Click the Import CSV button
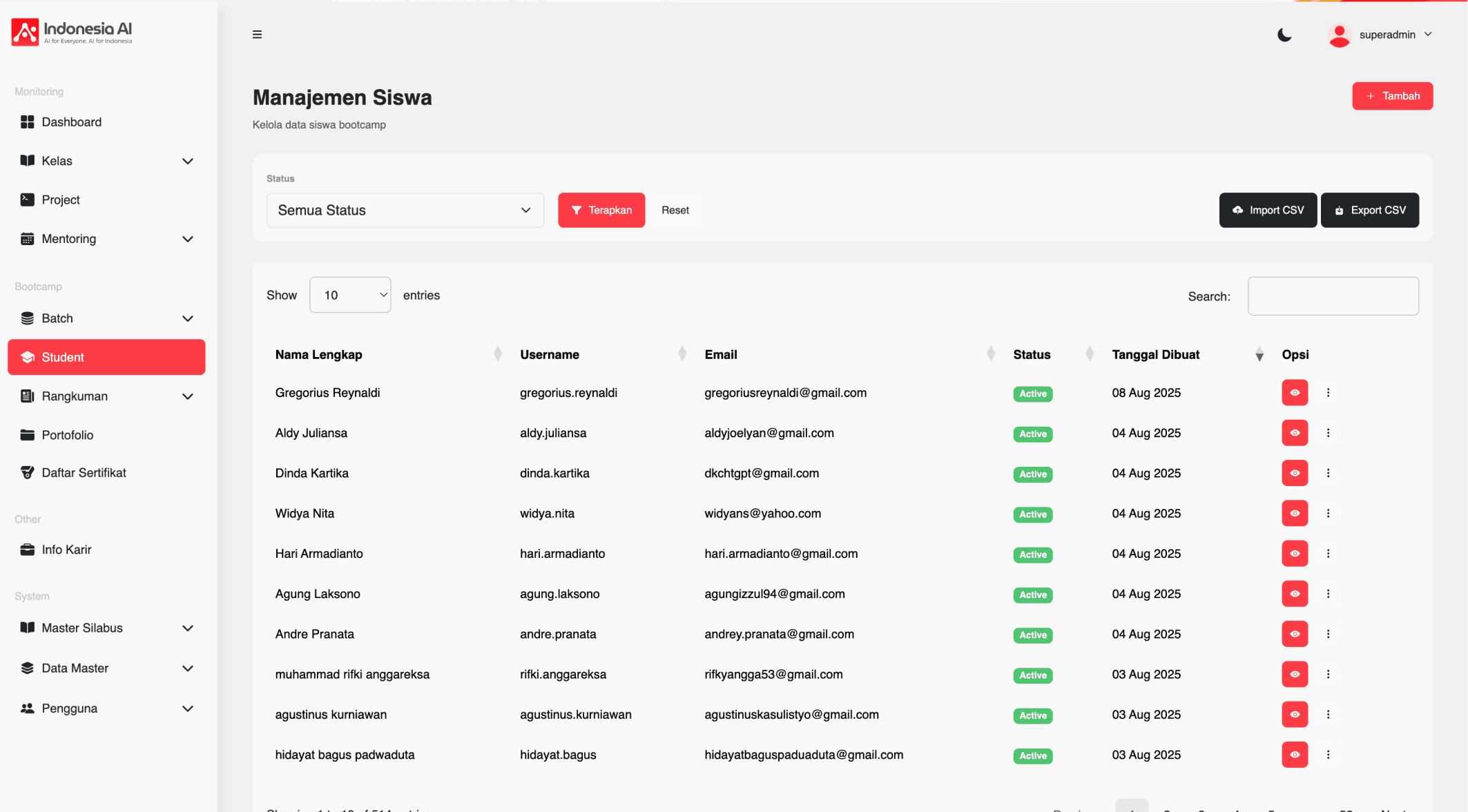 pos(1268,210)
